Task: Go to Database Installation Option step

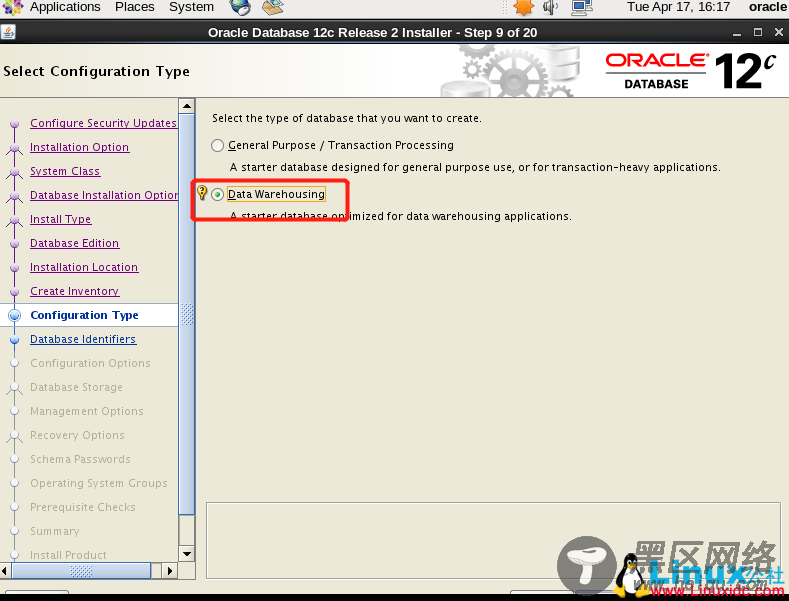Action: pos(104,195)
